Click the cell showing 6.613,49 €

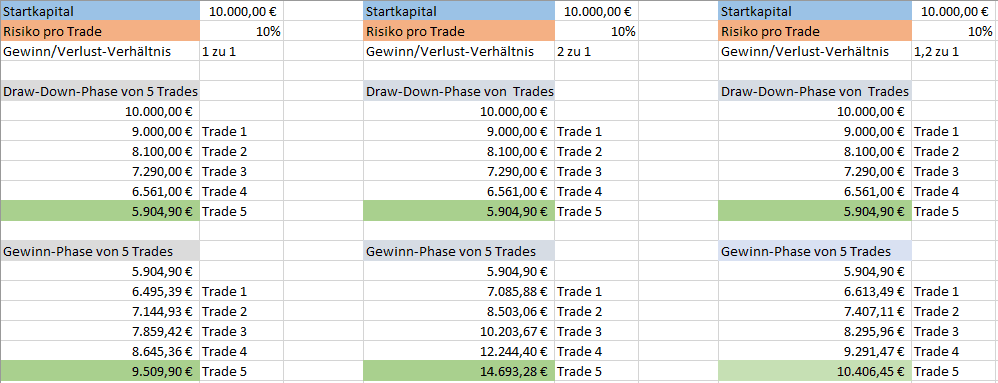[815, 291]
